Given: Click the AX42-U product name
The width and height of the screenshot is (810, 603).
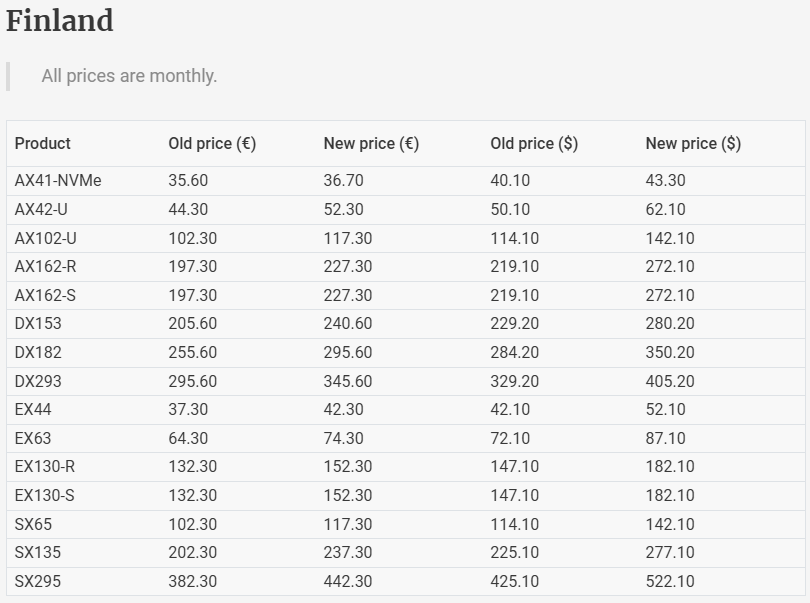Looking at the screenshot, I should (42, 210).
